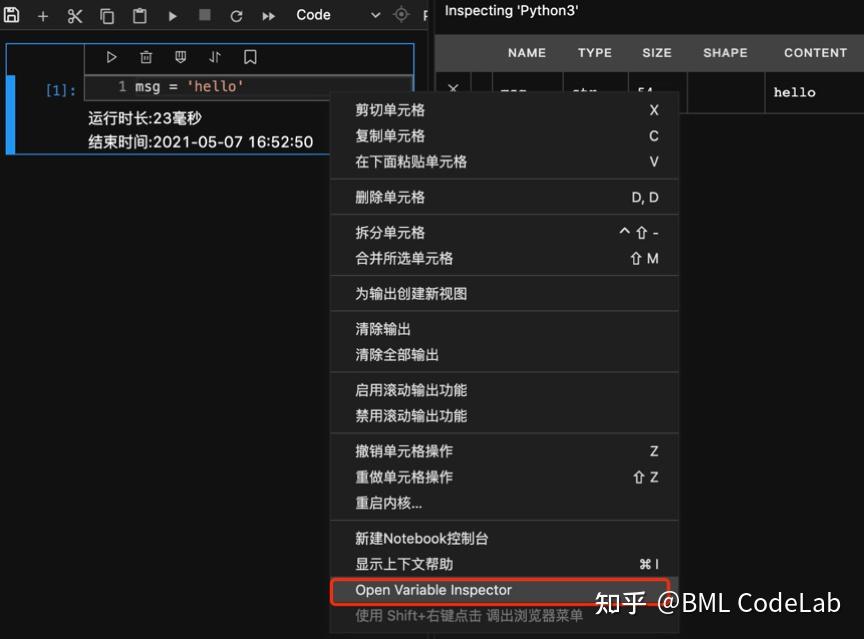
Task: Save the notebook with the save icon
Action: (x=11, y=15)
